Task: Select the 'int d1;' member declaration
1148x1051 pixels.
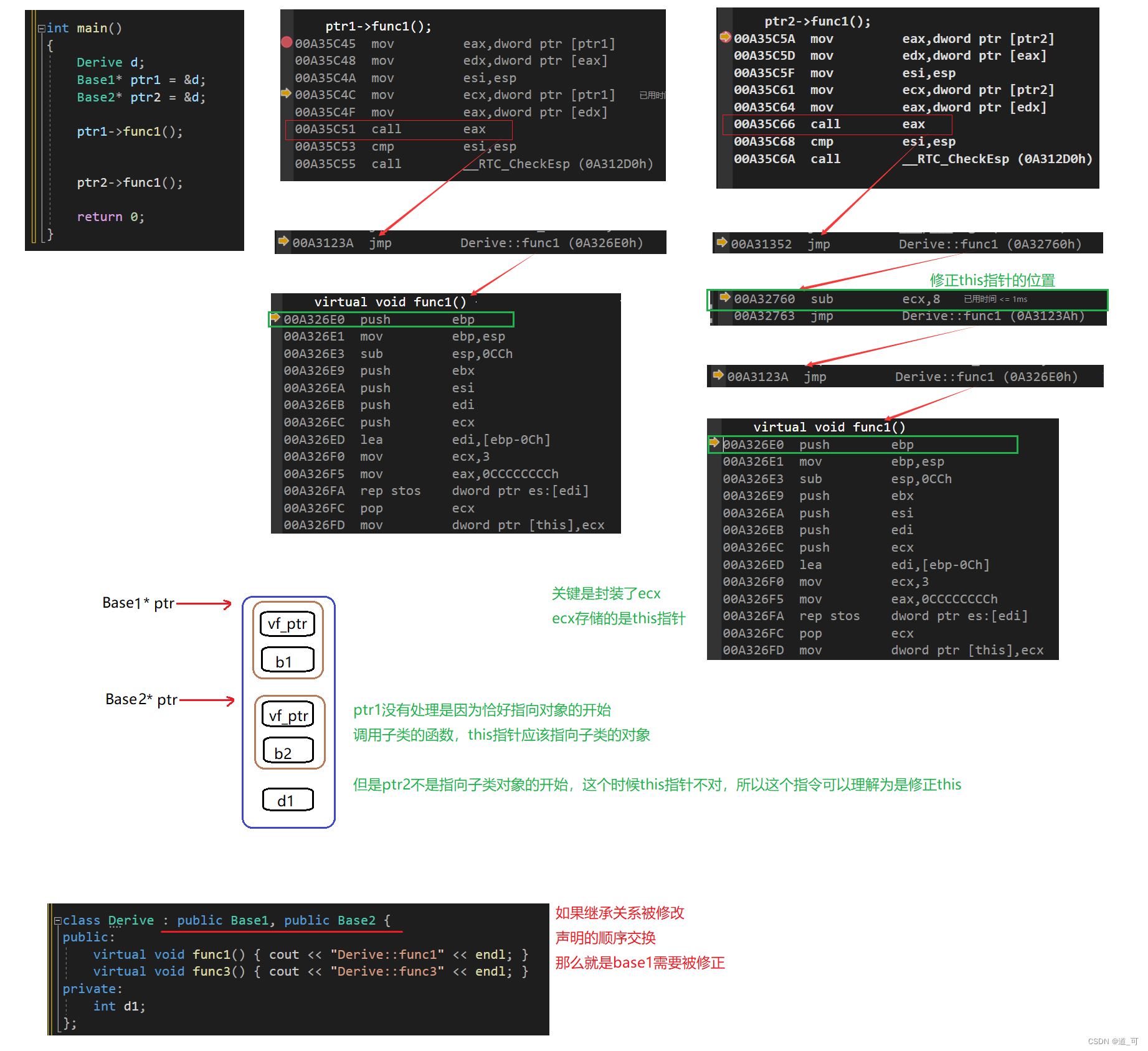Action: coord(119,1006)
